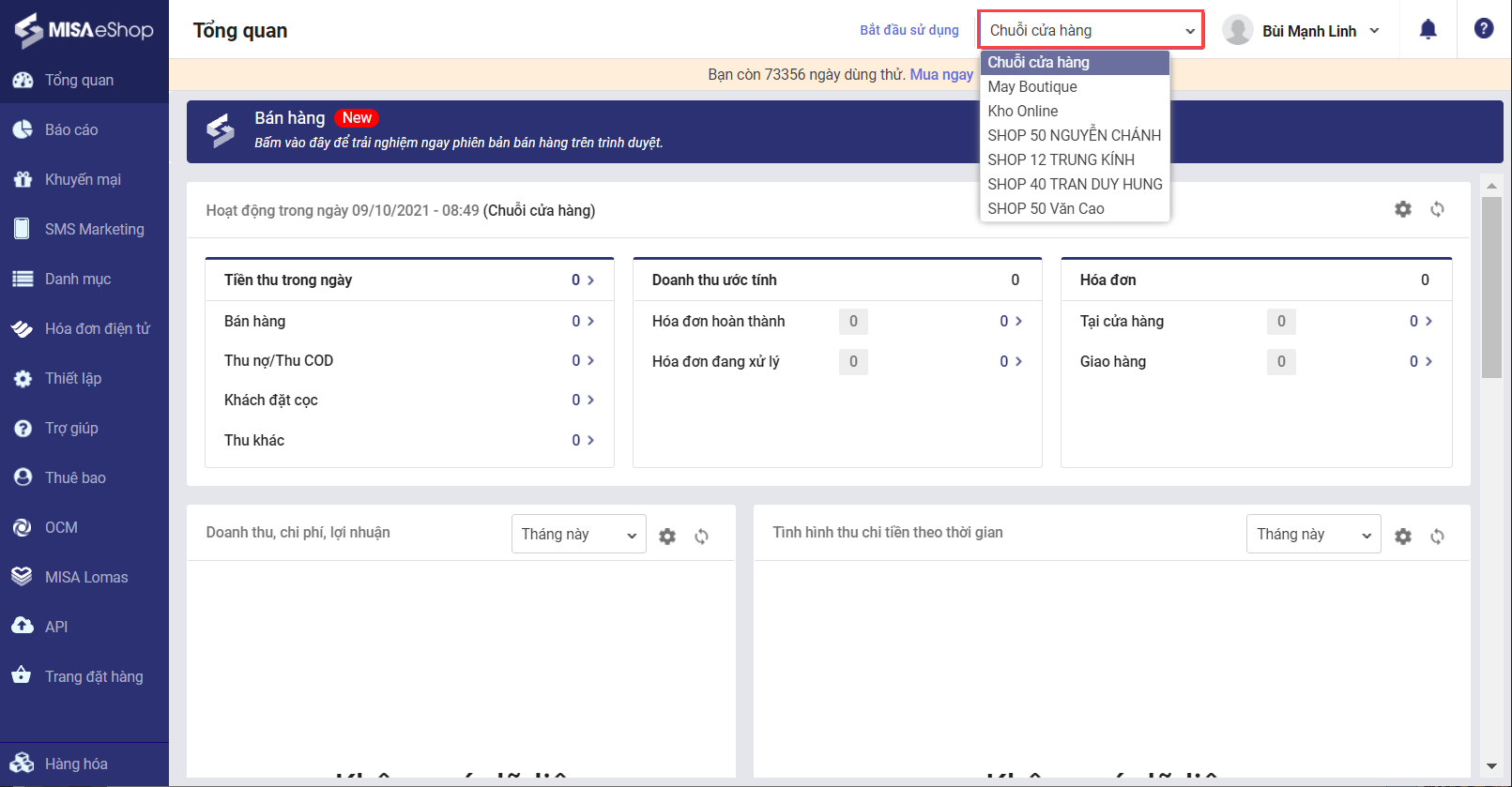Click Tại cửa hàng gray count box
Screen dimensions: 1512x787
coord(1281,321)
